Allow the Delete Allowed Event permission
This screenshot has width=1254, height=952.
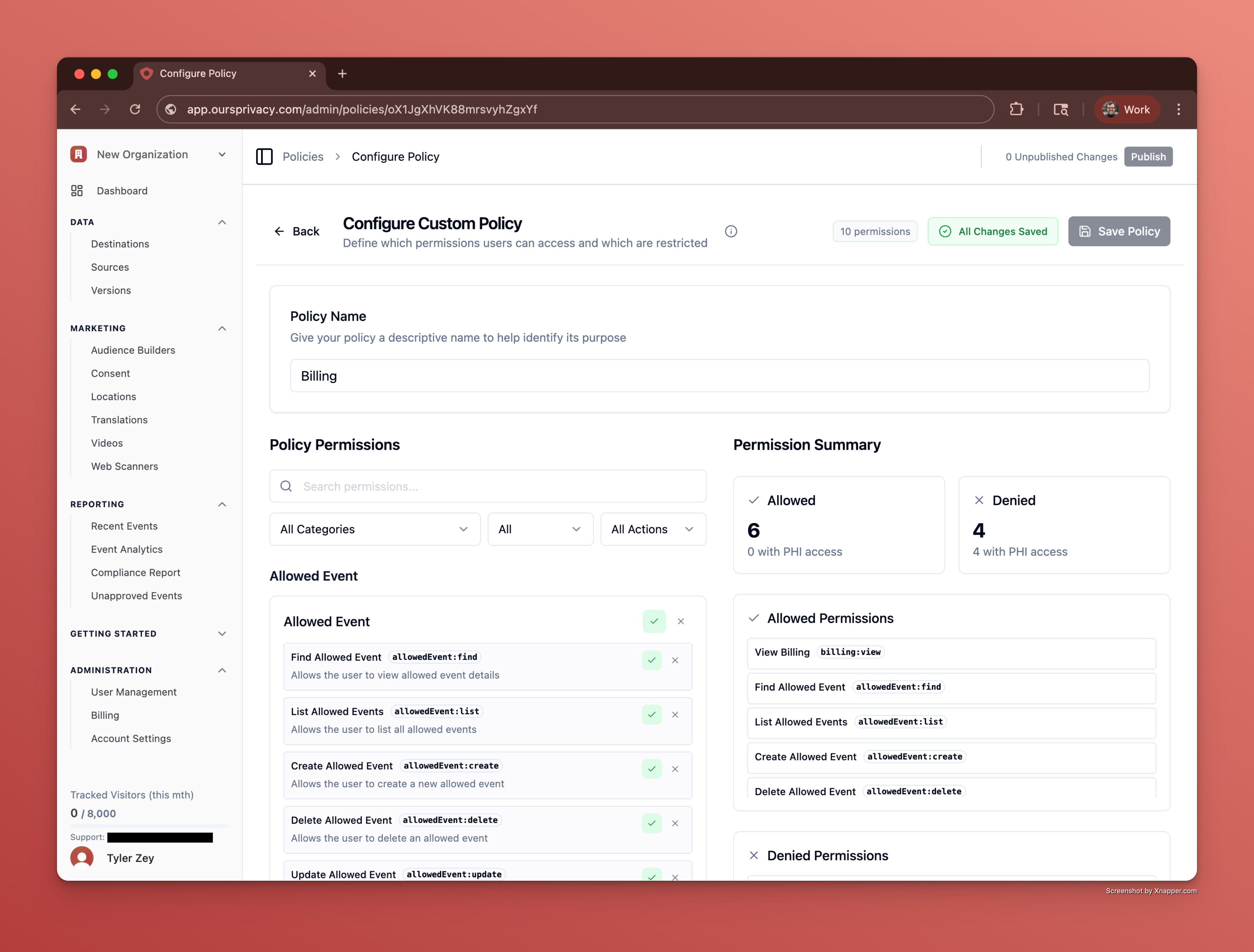coord(652,823)
